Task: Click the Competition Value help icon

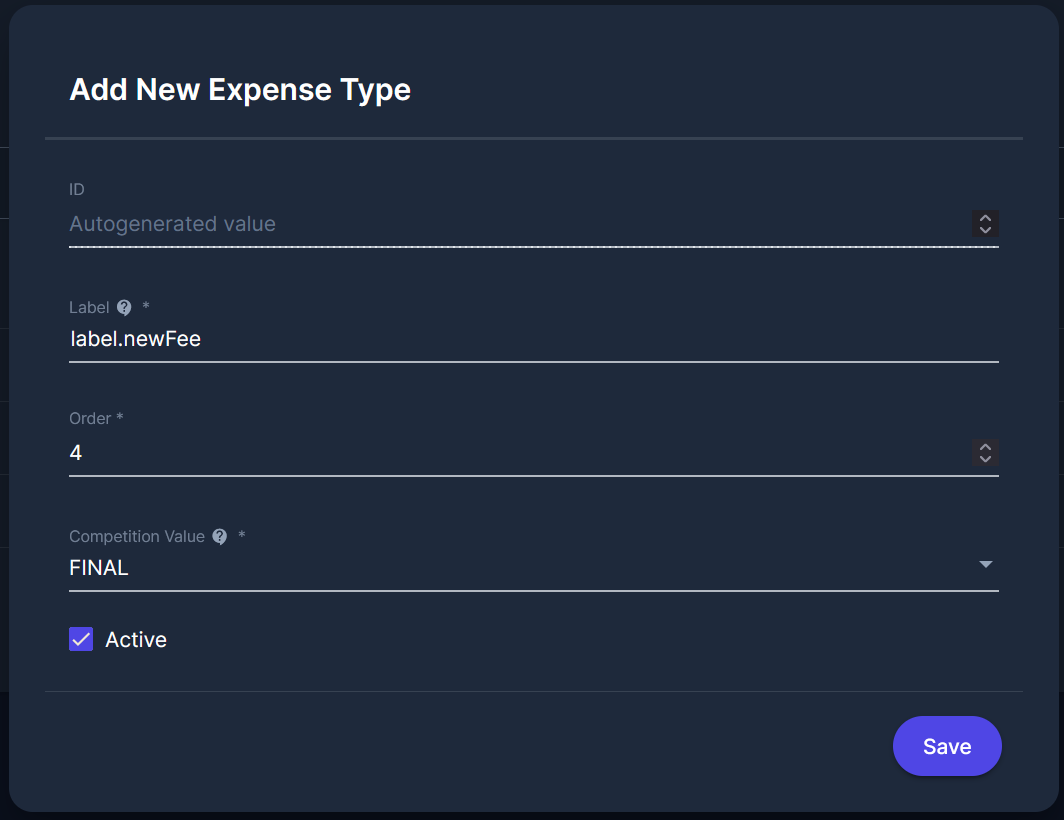Action: click(x=220, y=537)
